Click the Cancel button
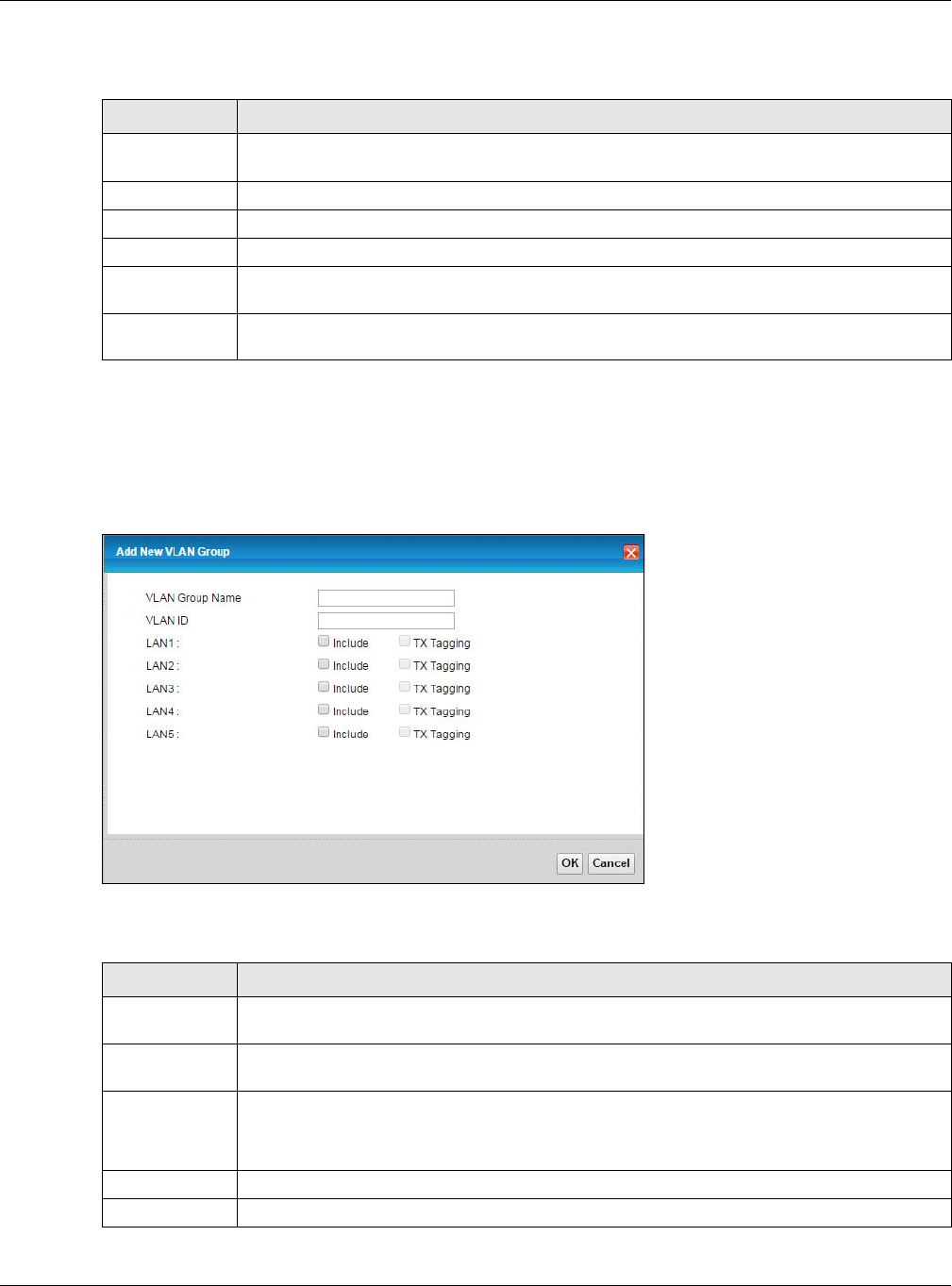 (x=611, y=863)
